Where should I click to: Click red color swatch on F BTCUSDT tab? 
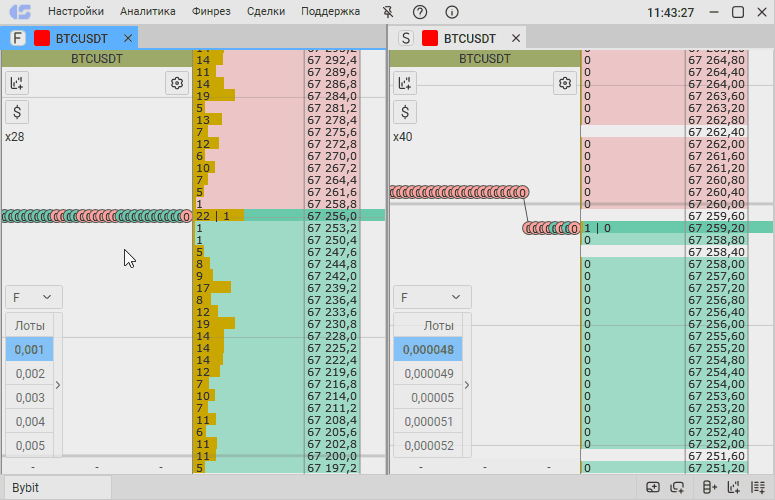(42, 38)
